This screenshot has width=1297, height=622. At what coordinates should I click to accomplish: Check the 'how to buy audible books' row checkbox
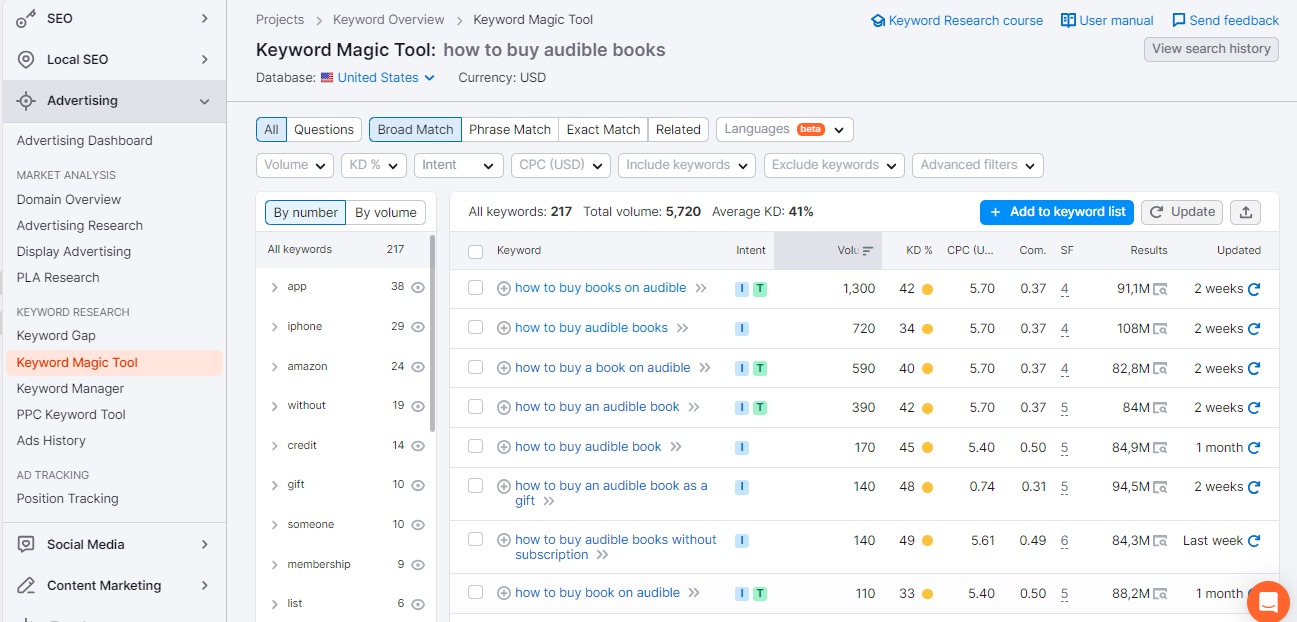pos(475,328)
